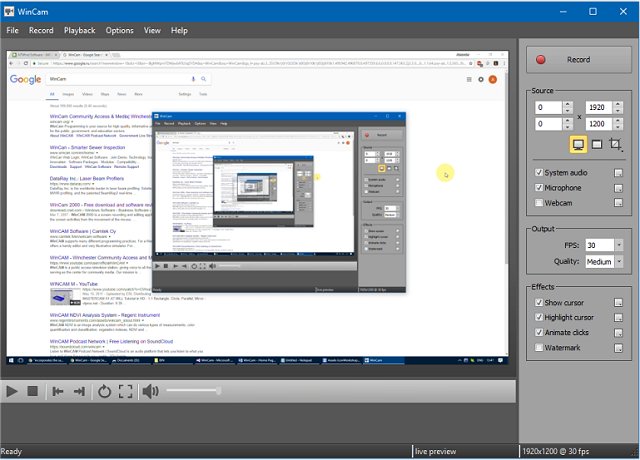This screenshot has width=640, height=460.
Task: Select the region crop source icon
Action: click(617, 145)
